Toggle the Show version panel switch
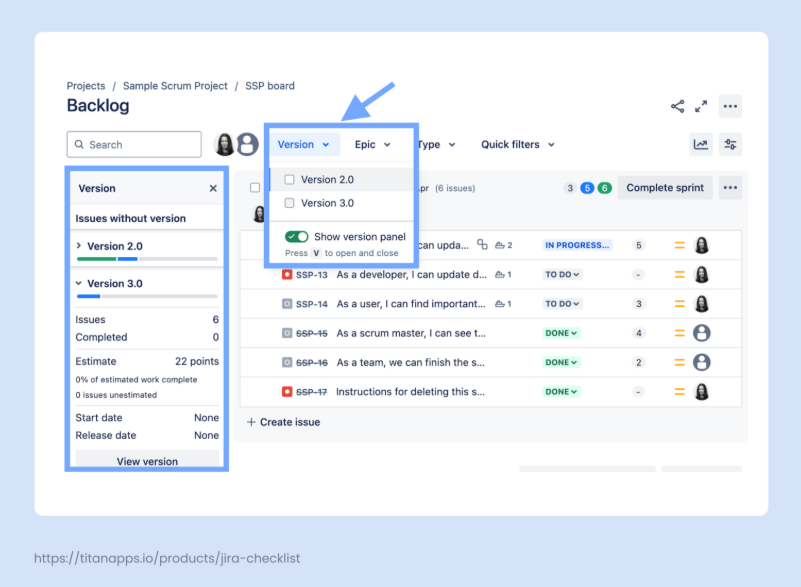Screen dimensions: 801x587 [296, 237]
